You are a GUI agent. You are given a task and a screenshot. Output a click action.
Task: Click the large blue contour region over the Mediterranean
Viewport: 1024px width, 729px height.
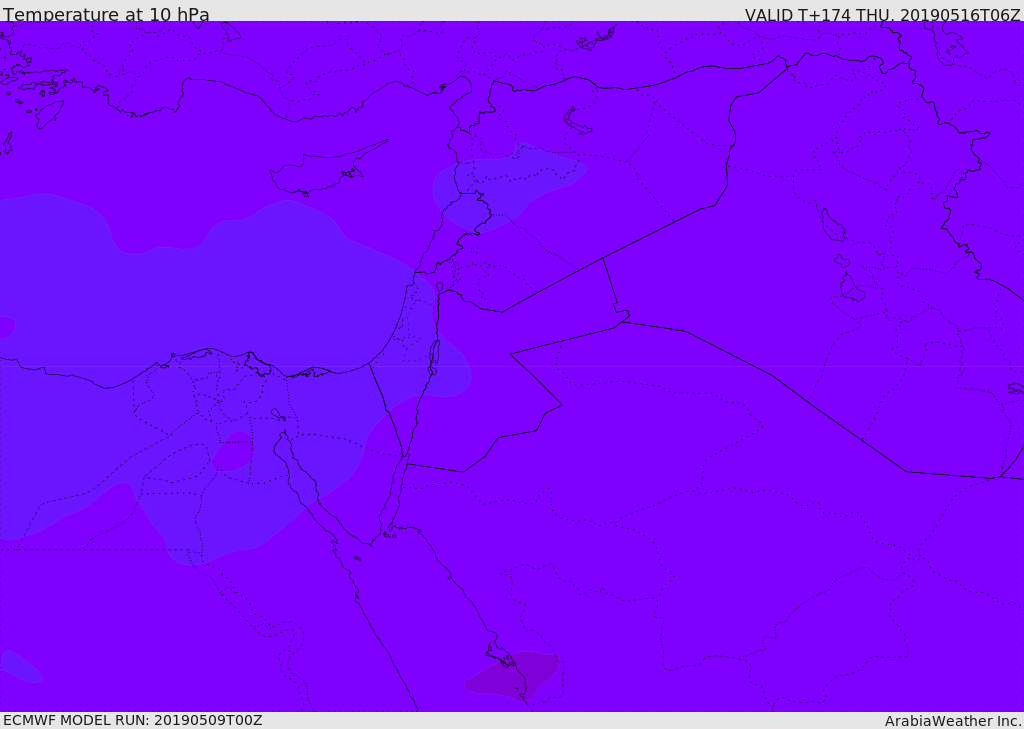pos(200,290)
